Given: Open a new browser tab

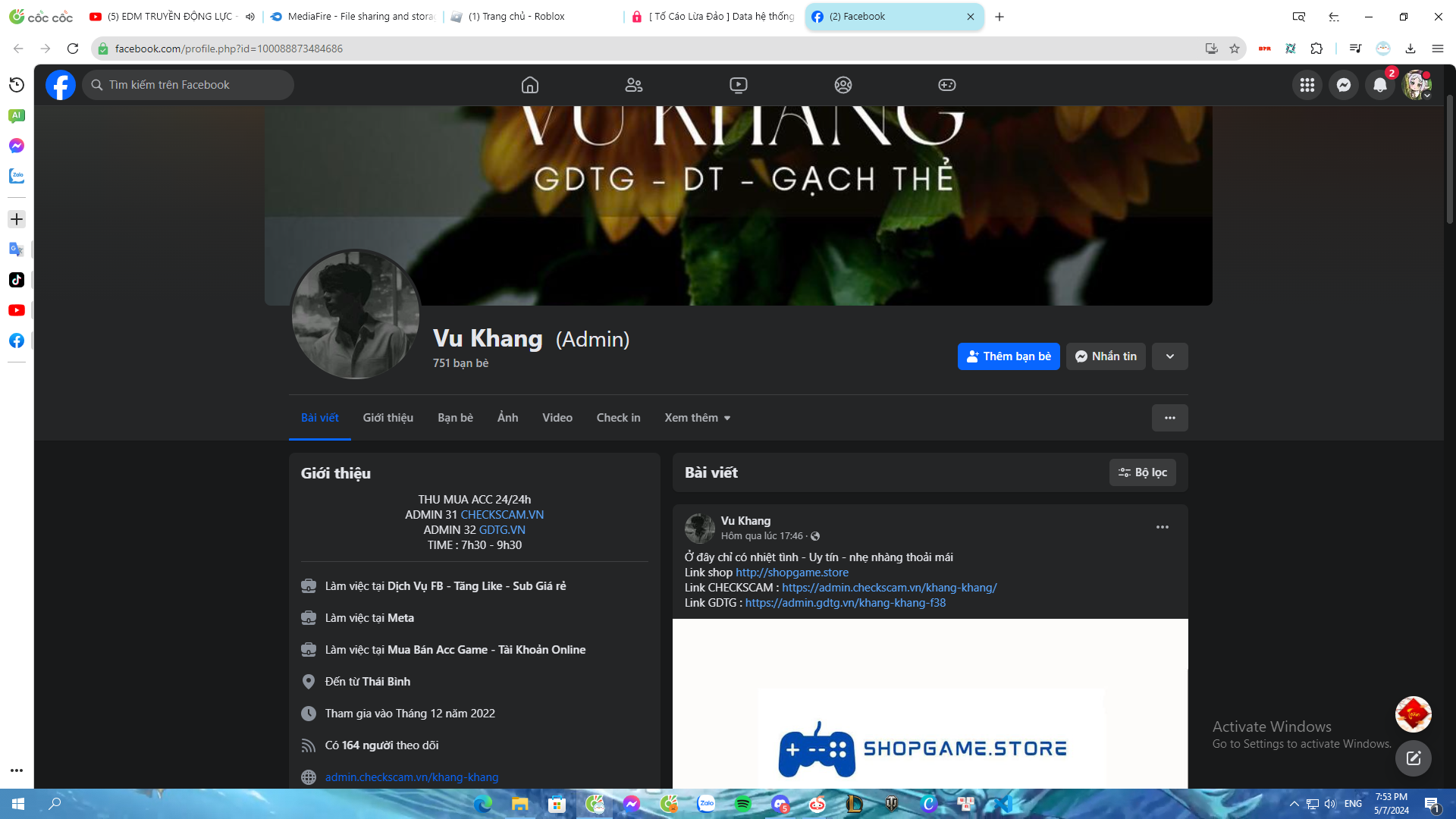Looking at the screenshot, I should pyautogui.click(x=999, y=17).
